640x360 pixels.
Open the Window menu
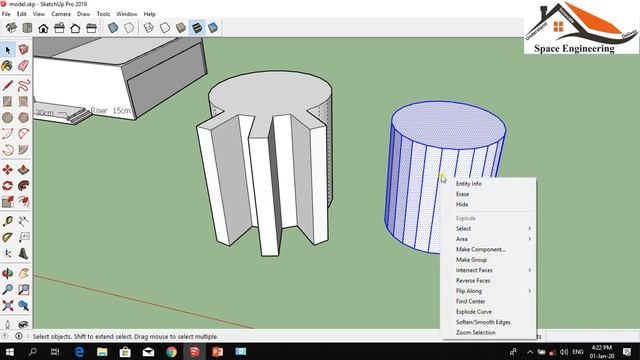point(127,14)
